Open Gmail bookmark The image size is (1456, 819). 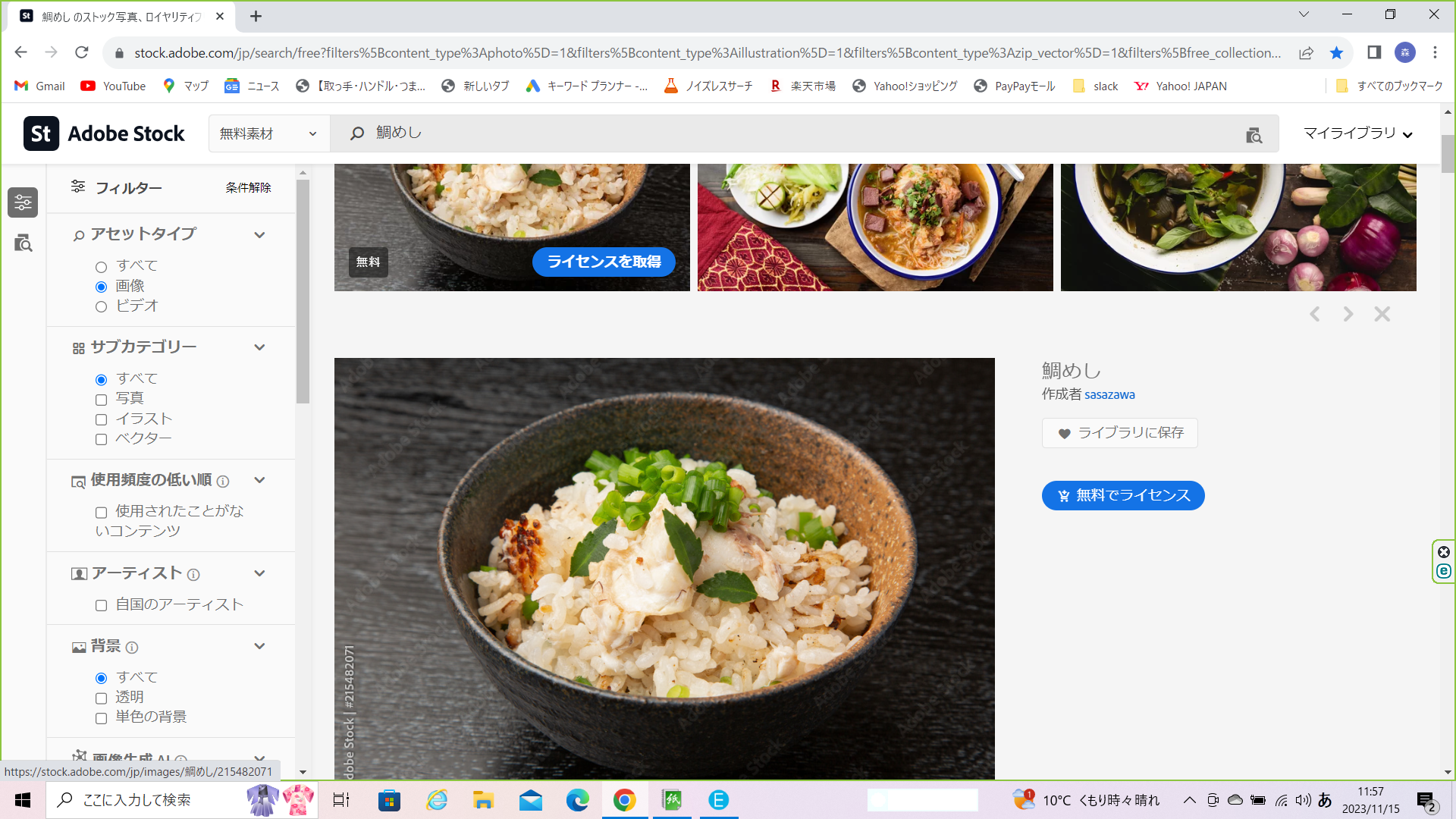coord(40,86)
